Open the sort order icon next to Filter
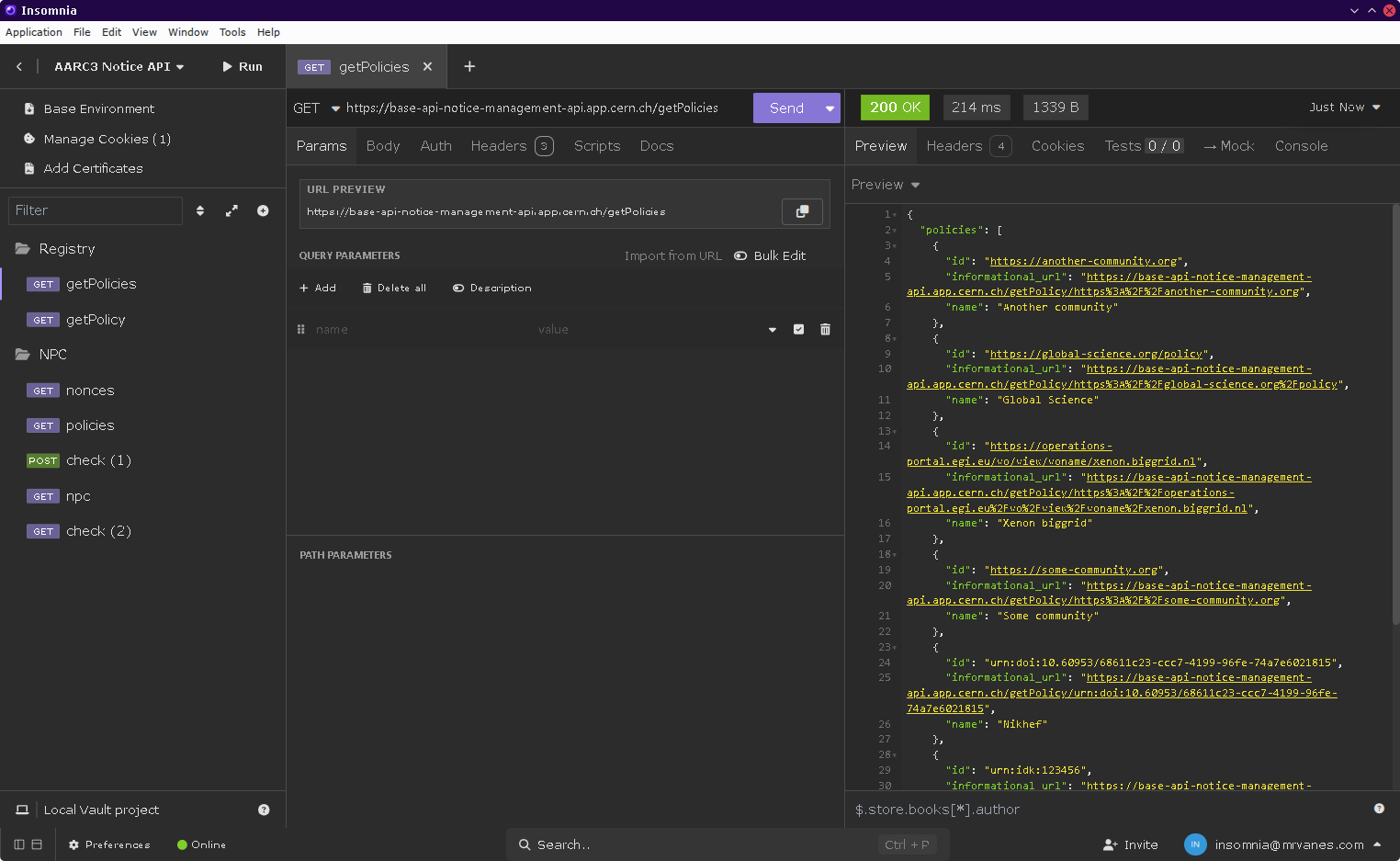The height and width of the screenshot is (861, 1400). click(200, 210)
